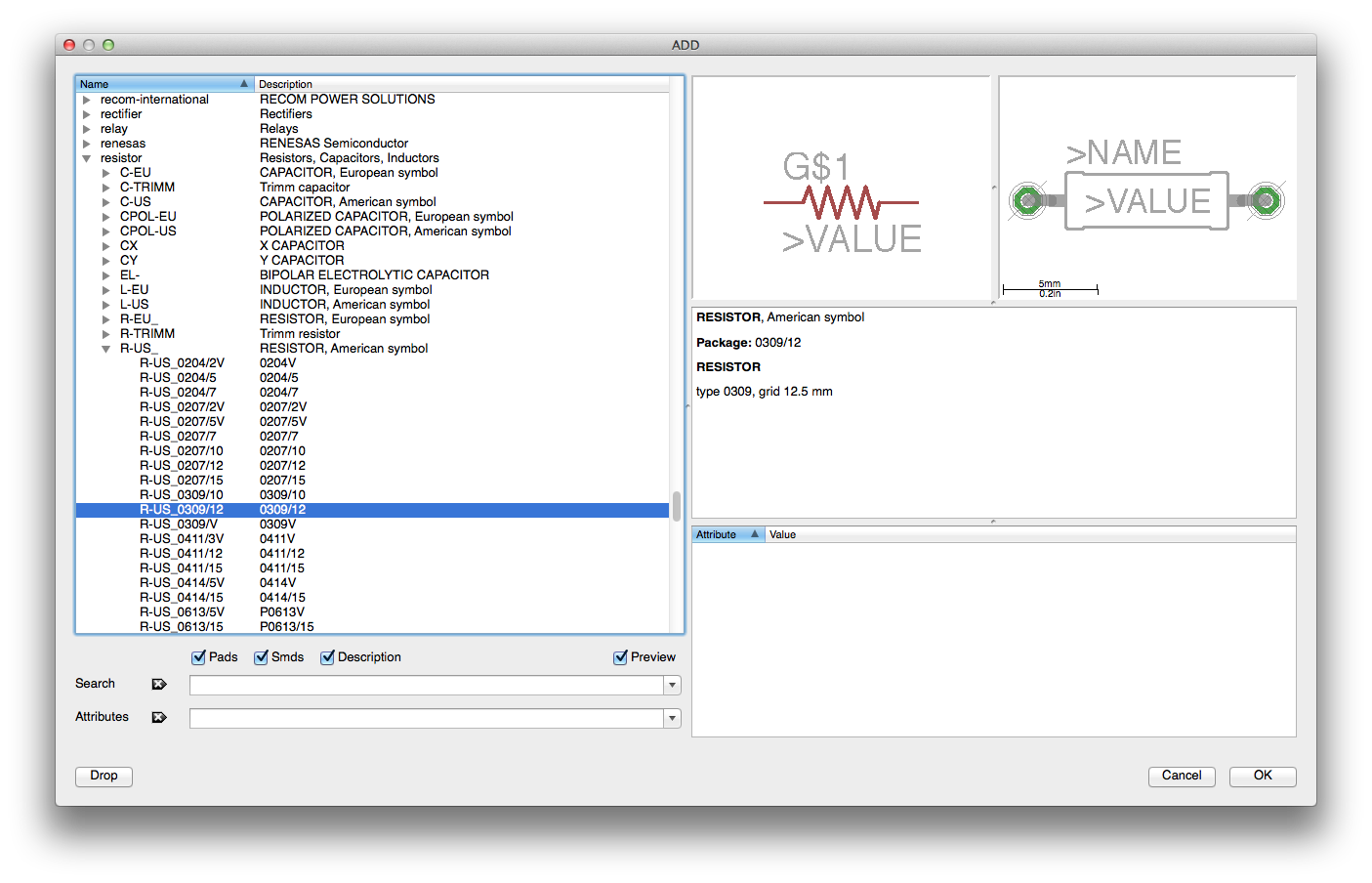
Task: Click the 'Trimm capacitor' description text
Action: coord(305,188)
